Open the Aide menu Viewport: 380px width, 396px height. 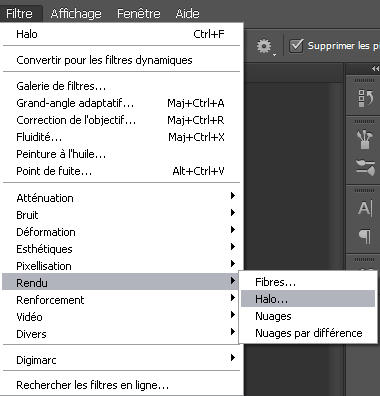(187, 14)
